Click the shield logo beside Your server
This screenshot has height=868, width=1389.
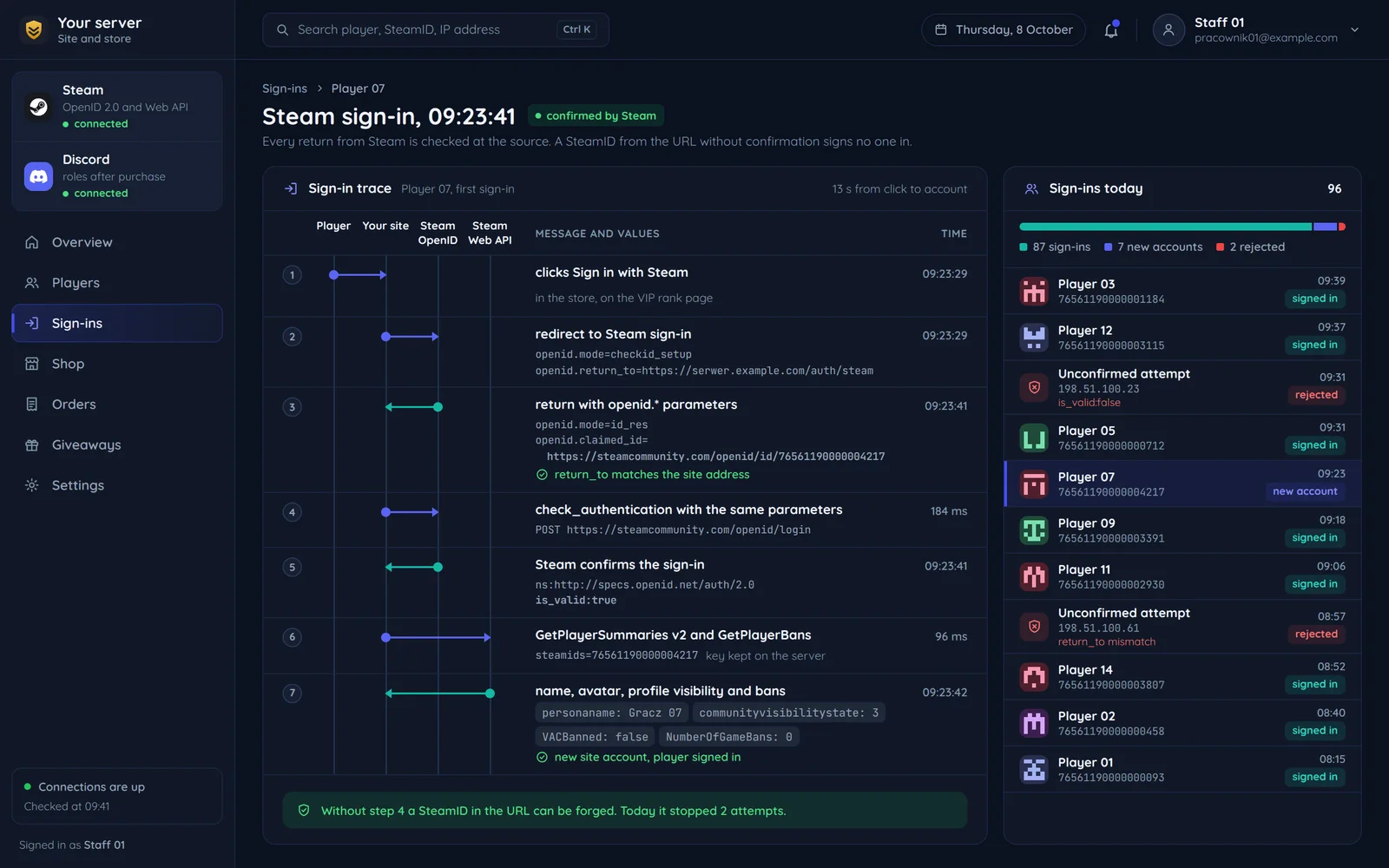(x=34, y=30)
